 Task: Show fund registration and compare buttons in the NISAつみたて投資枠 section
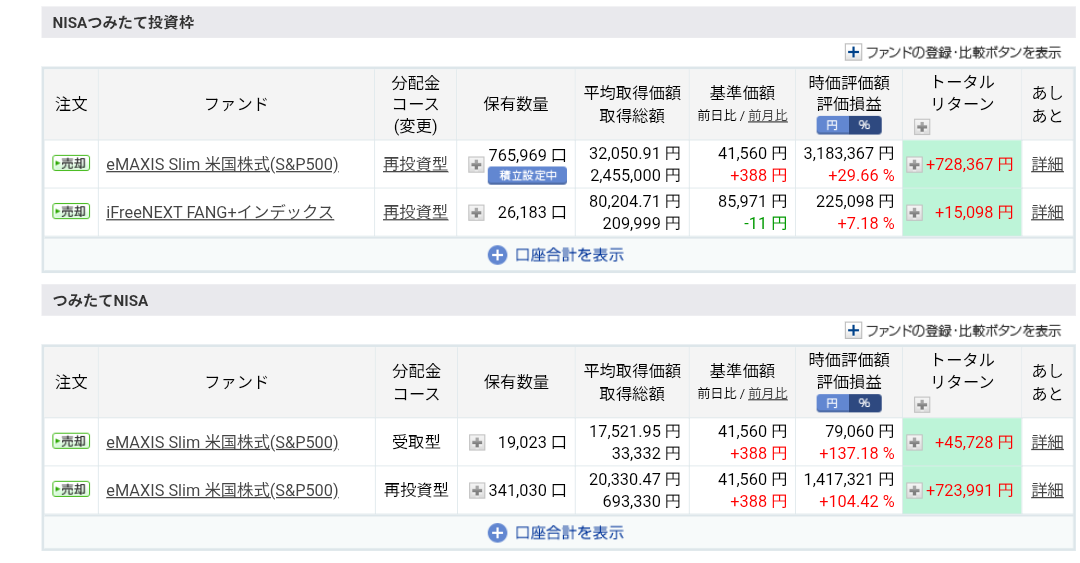(953, 52)
